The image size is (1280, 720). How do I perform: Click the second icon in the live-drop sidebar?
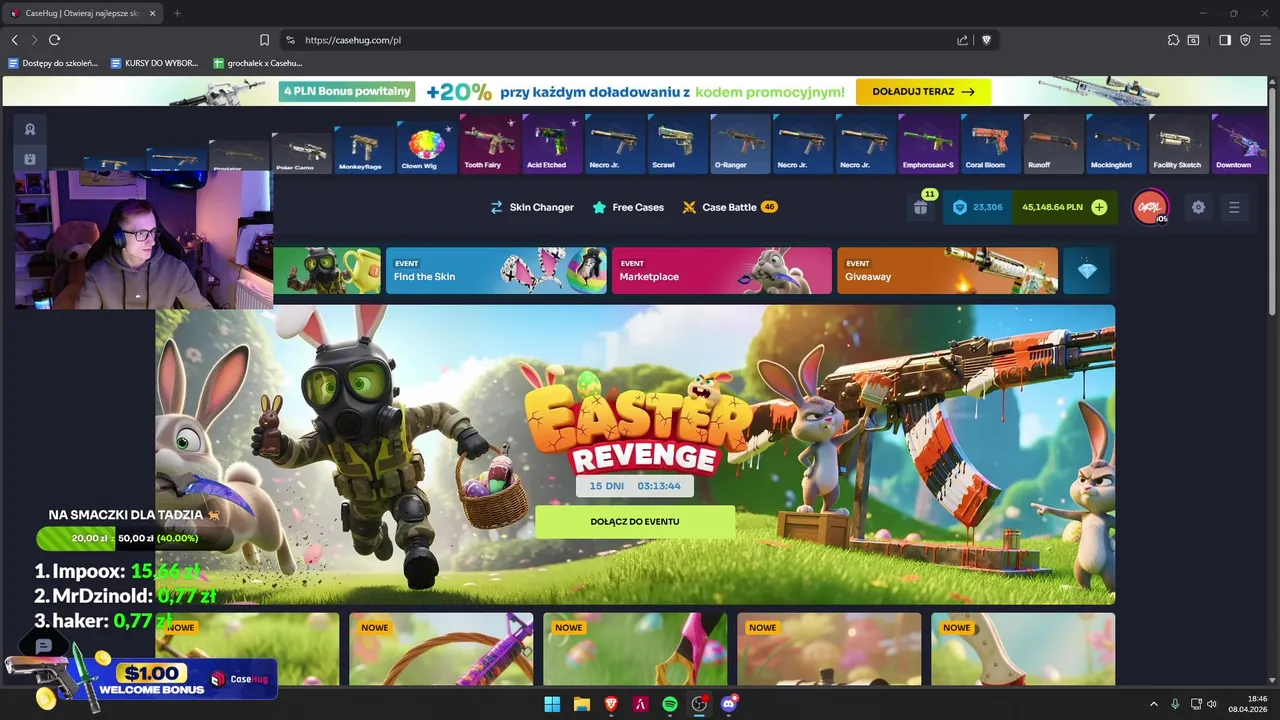(x=30, y=159)
